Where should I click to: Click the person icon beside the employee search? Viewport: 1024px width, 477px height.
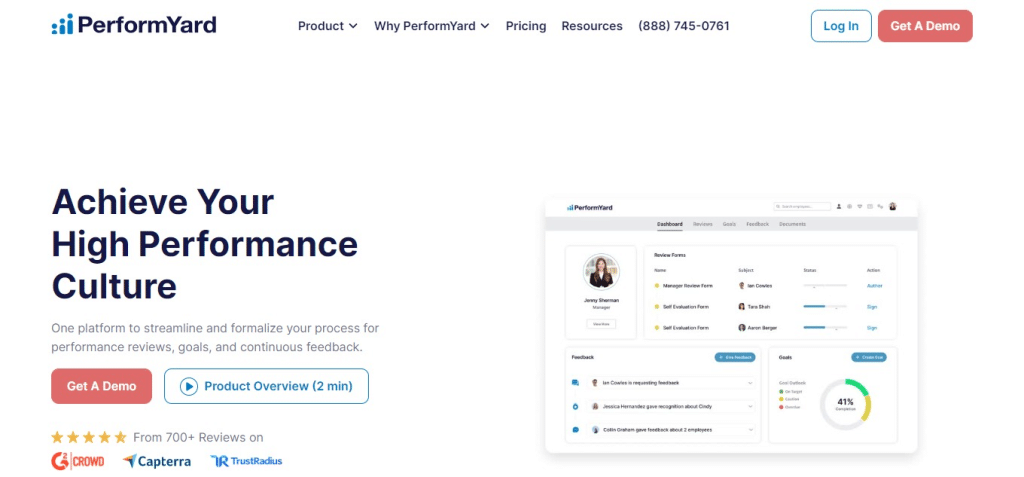click(x=839, y=206)
